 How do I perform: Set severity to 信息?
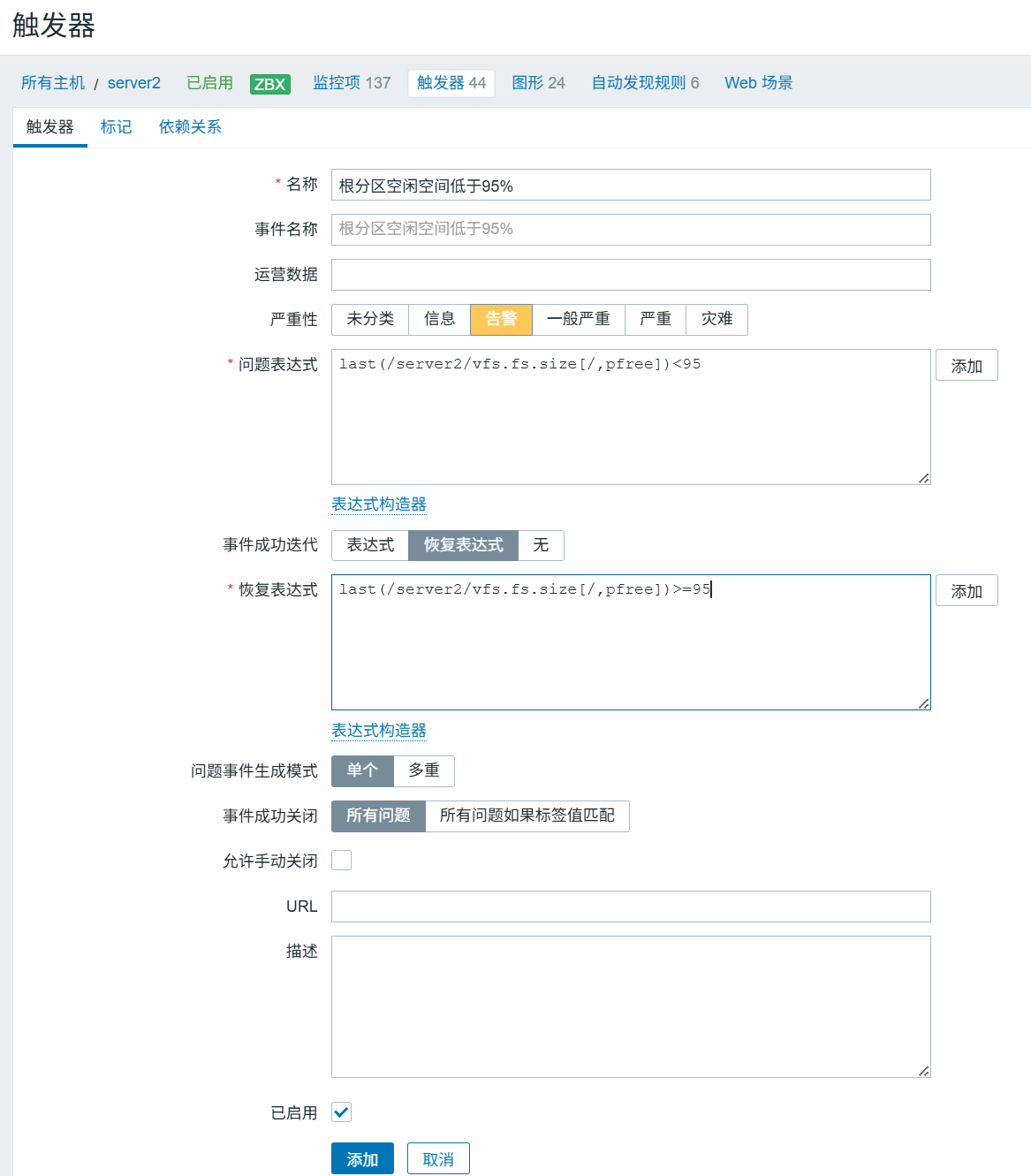439,320
